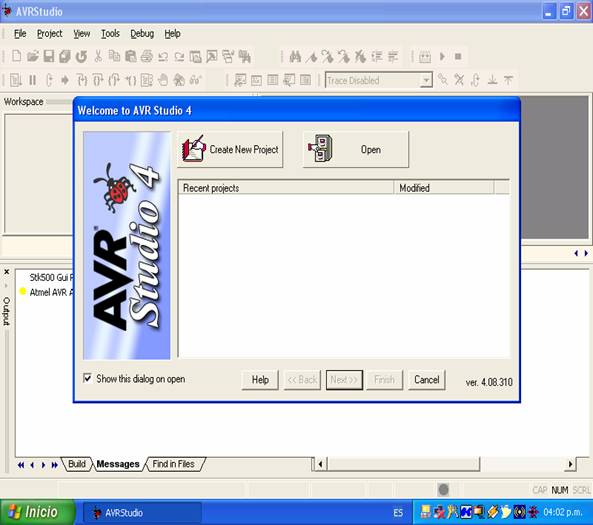The image size is (593, 525).
Task: Select the Messages output tab
Action: tap(118, 464)
